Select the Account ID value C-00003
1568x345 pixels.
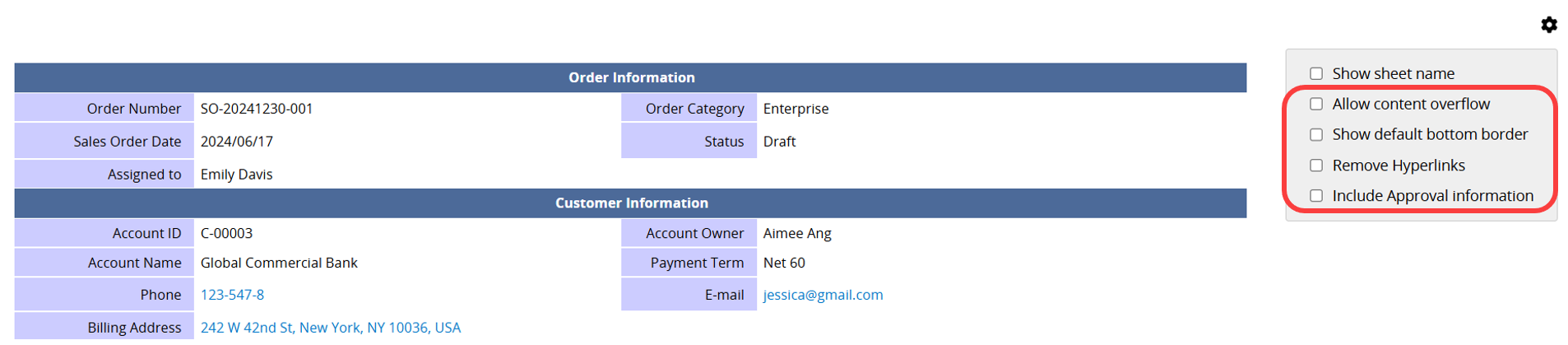pyautogui.click(x=226, y=234)
